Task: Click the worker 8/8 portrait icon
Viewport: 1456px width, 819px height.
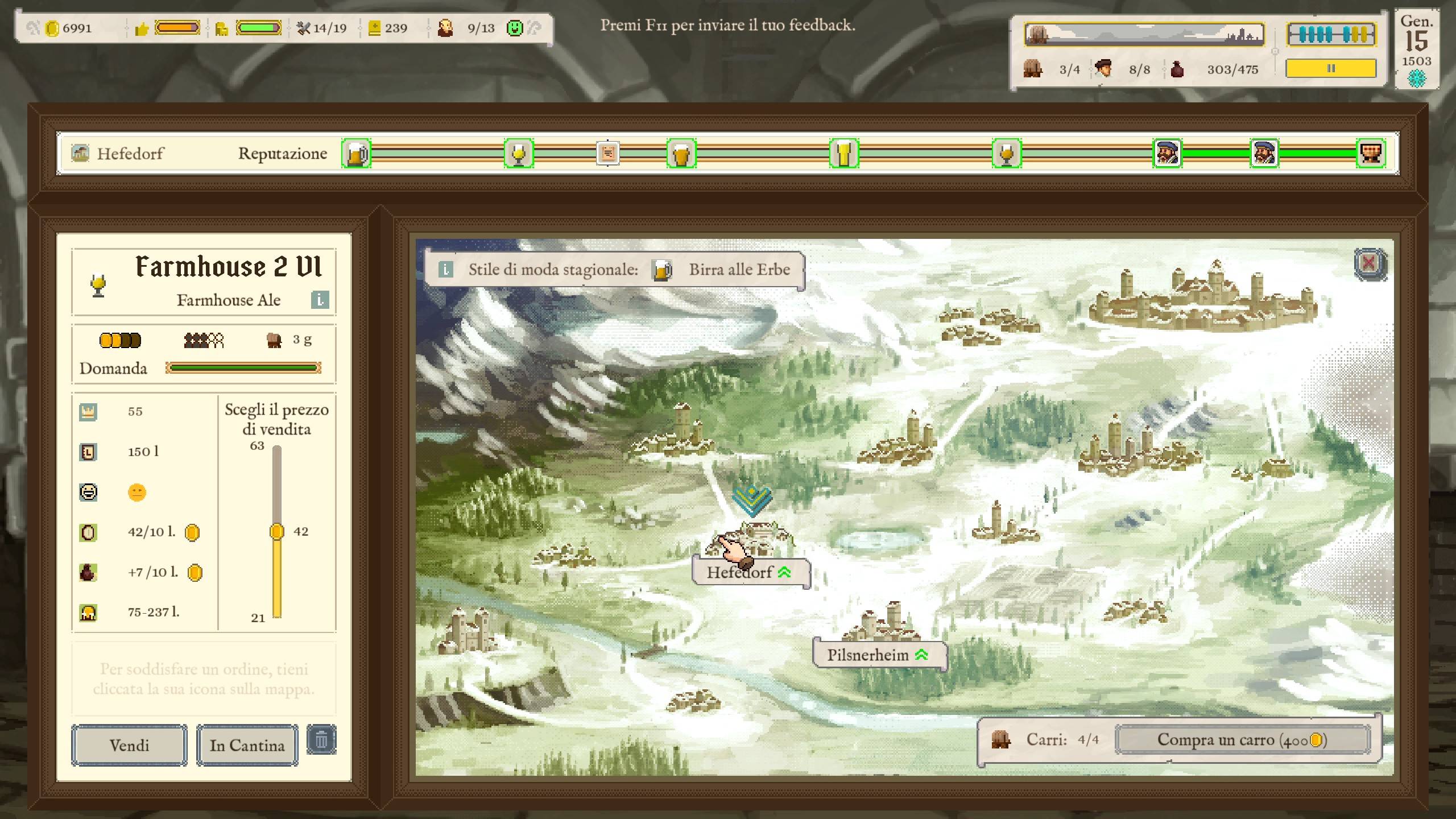Action: [x=1103, y=69]
